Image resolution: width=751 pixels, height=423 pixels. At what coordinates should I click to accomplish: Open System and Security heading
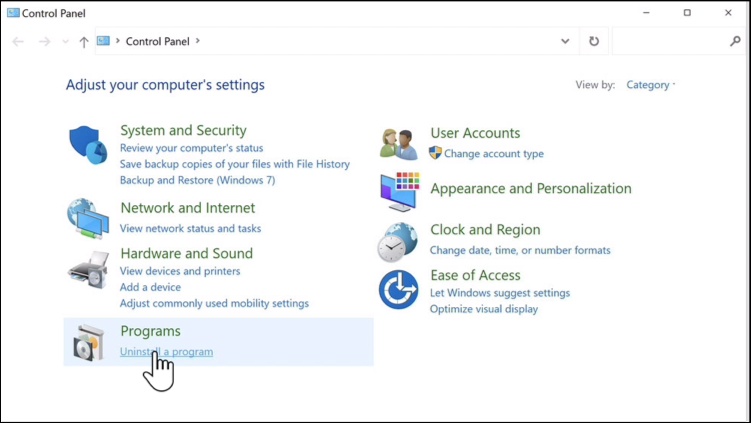point(183,130)
